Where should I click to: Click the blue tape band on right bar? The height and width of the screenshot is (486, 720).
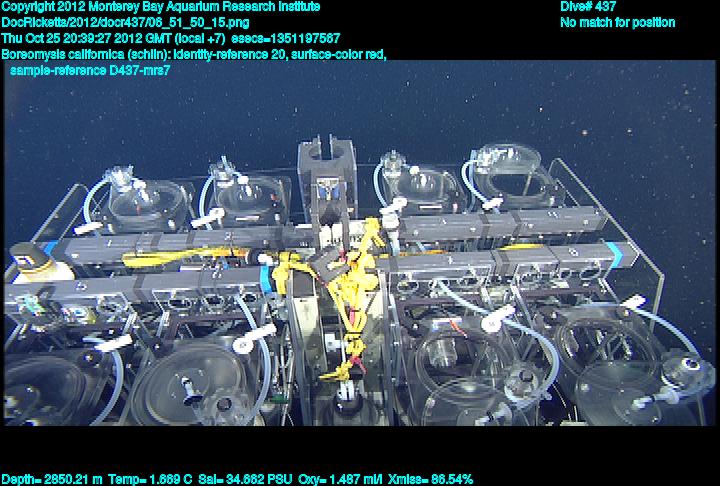[627, 255]
